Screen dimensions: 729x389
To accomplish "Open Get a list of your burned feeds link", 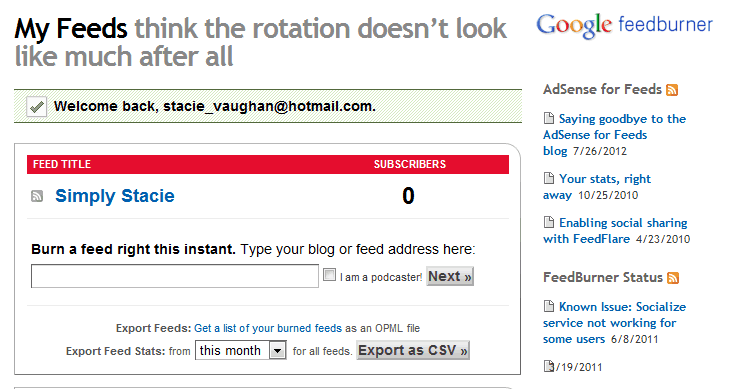I will click(x=268, y=328).
